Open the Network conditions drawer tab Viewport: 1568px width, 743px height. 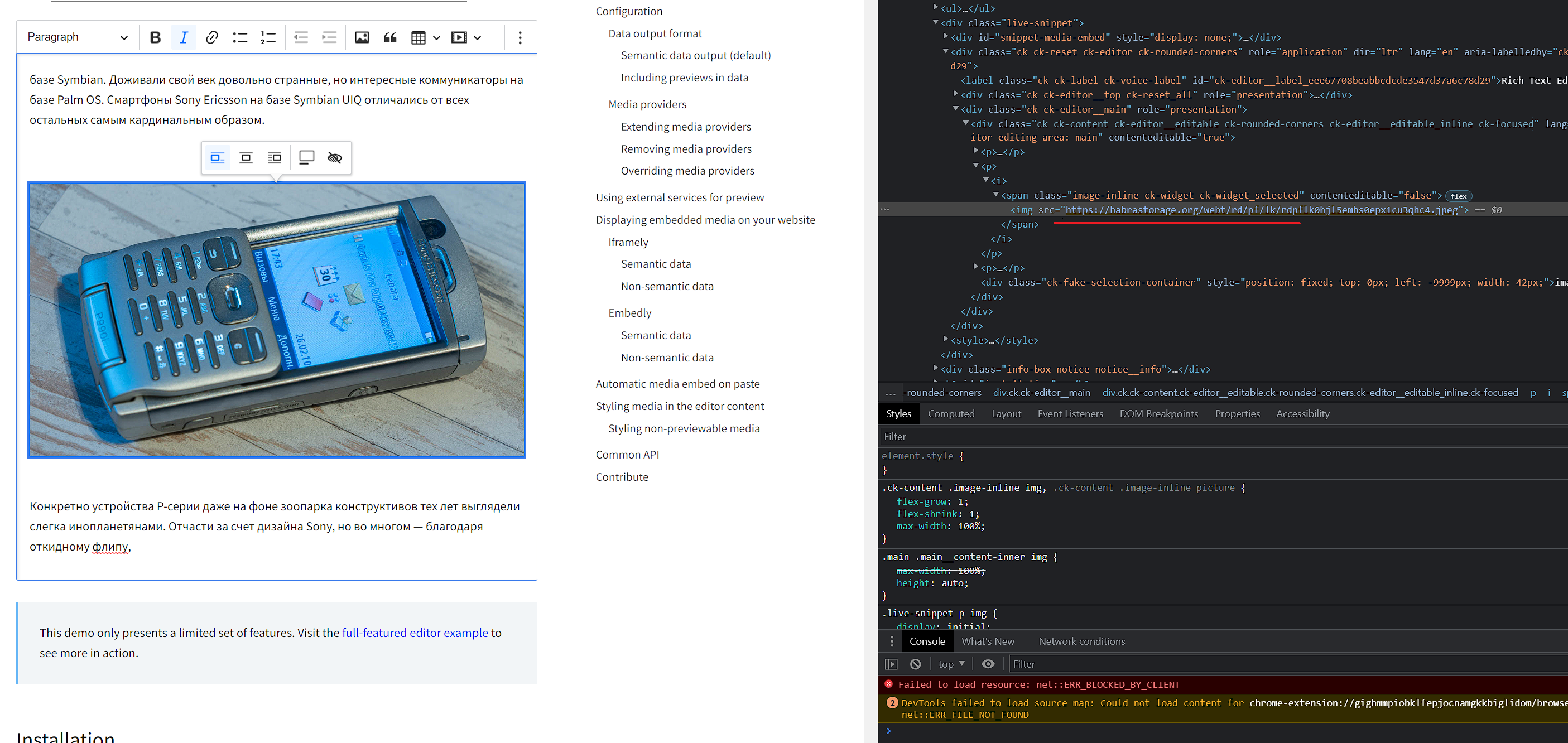coord(1081,641)
